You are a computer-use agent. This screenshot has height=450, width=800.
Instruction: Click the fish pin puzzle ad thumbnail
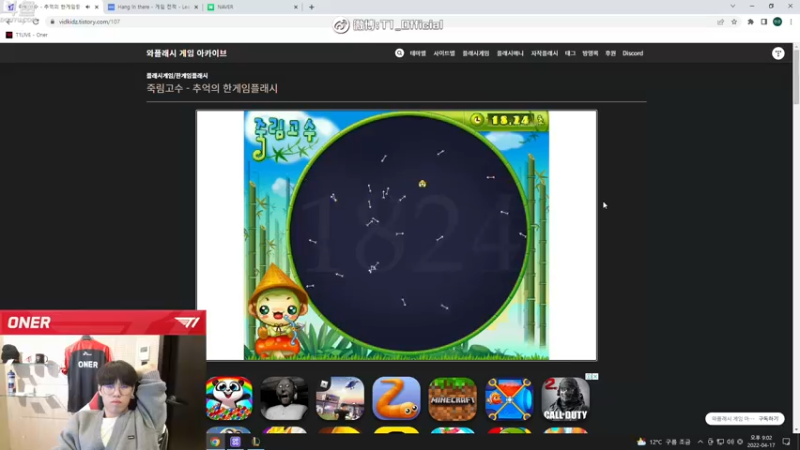pos(509,398)
